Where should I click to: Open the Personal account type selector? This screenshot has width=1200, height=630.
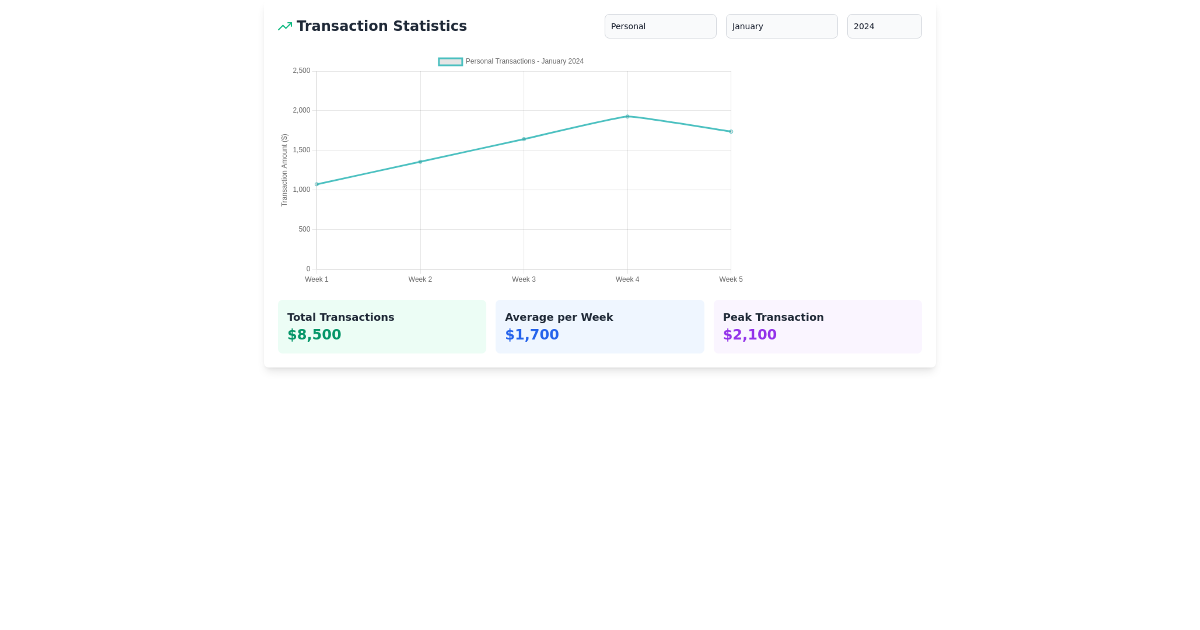pyautogui.click(x=660, y=26)
